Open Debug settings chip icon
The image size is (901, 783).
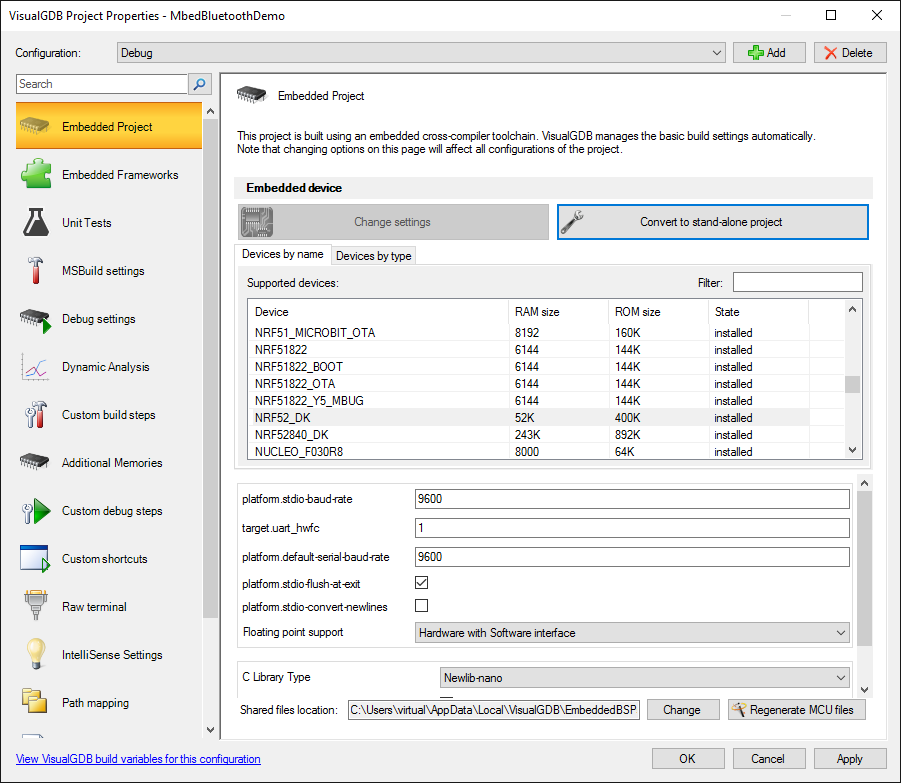pos(36,319)
